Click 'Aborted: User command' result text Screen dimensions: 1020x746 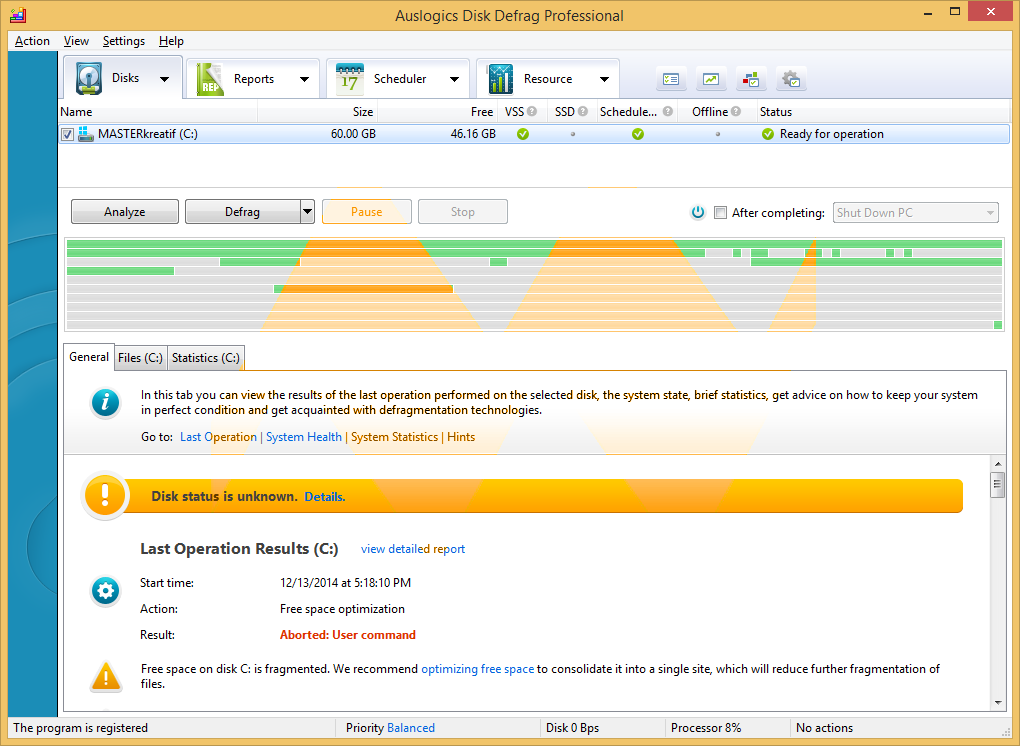coord(347,635)
